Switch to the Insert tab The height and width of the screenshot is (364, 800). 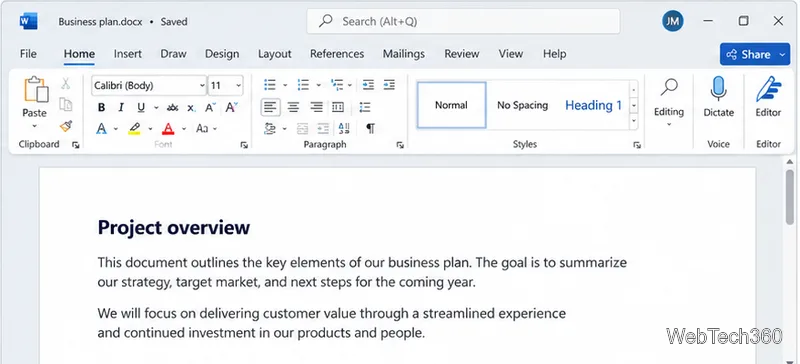(128, 54)
